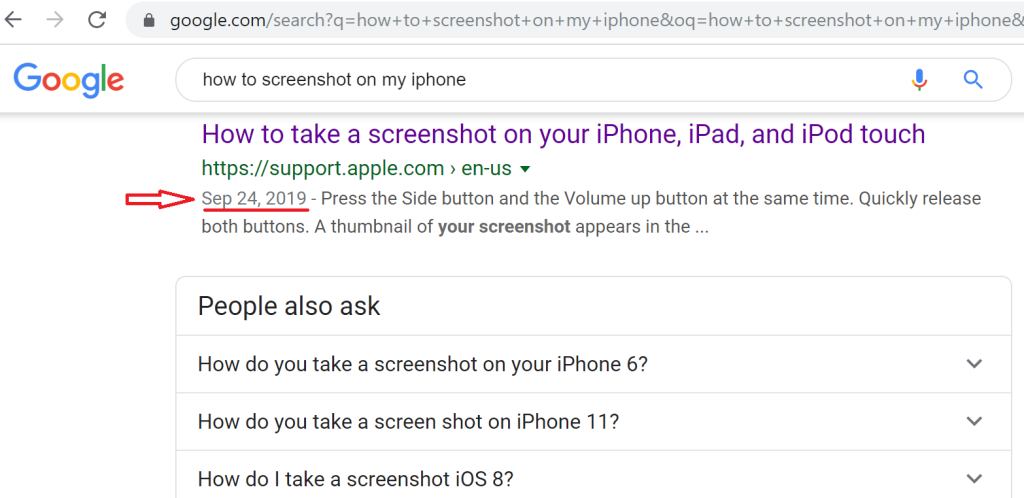Start voice search with the microphone icon

click(920, 80)
